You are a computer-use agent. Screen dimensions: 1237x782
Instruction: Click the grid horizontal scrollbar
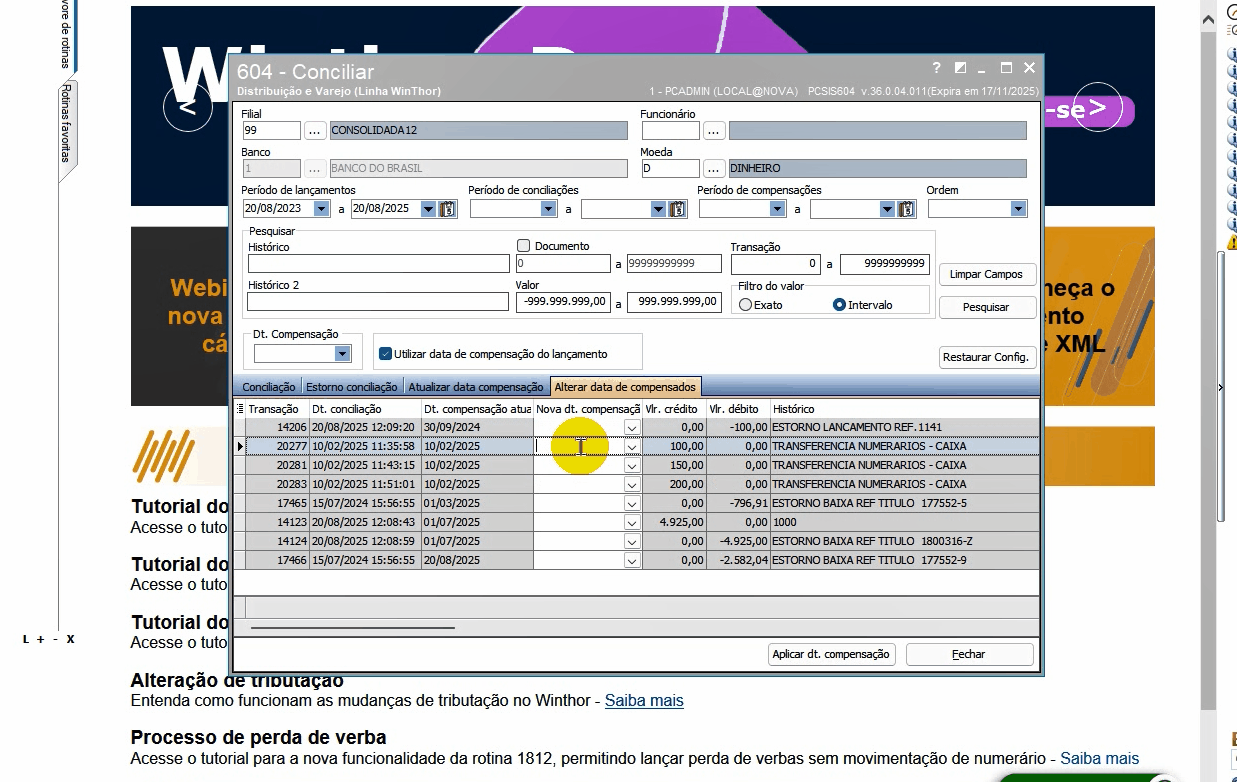pos(353,627)
